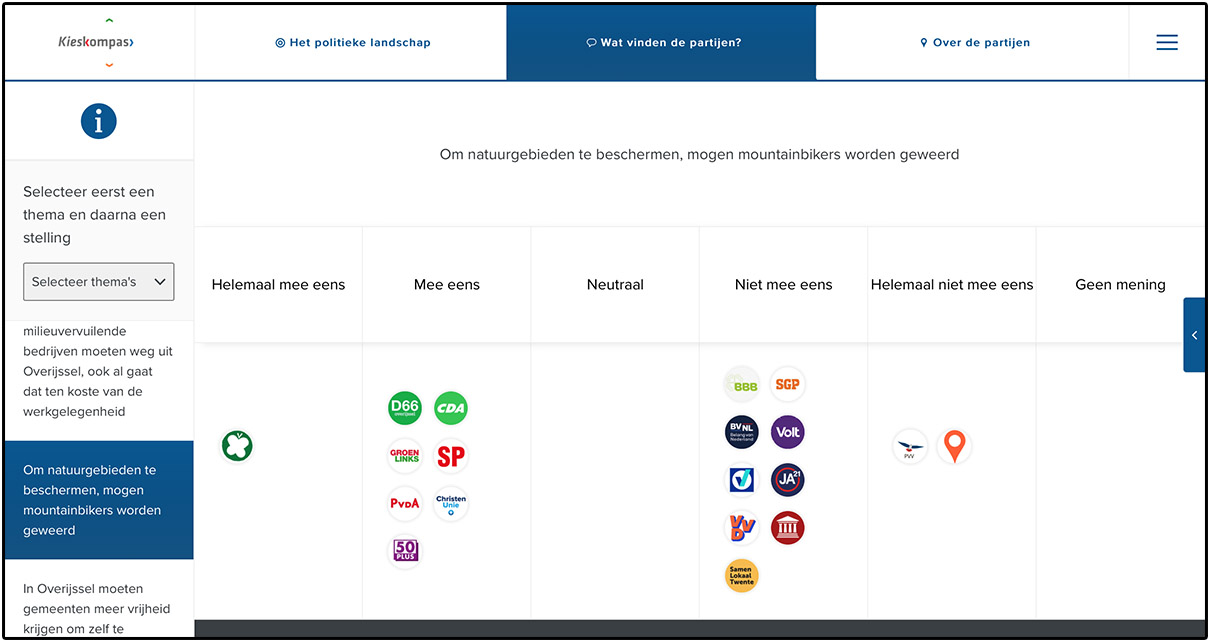Click the CDA party logo

pos(451,408)
